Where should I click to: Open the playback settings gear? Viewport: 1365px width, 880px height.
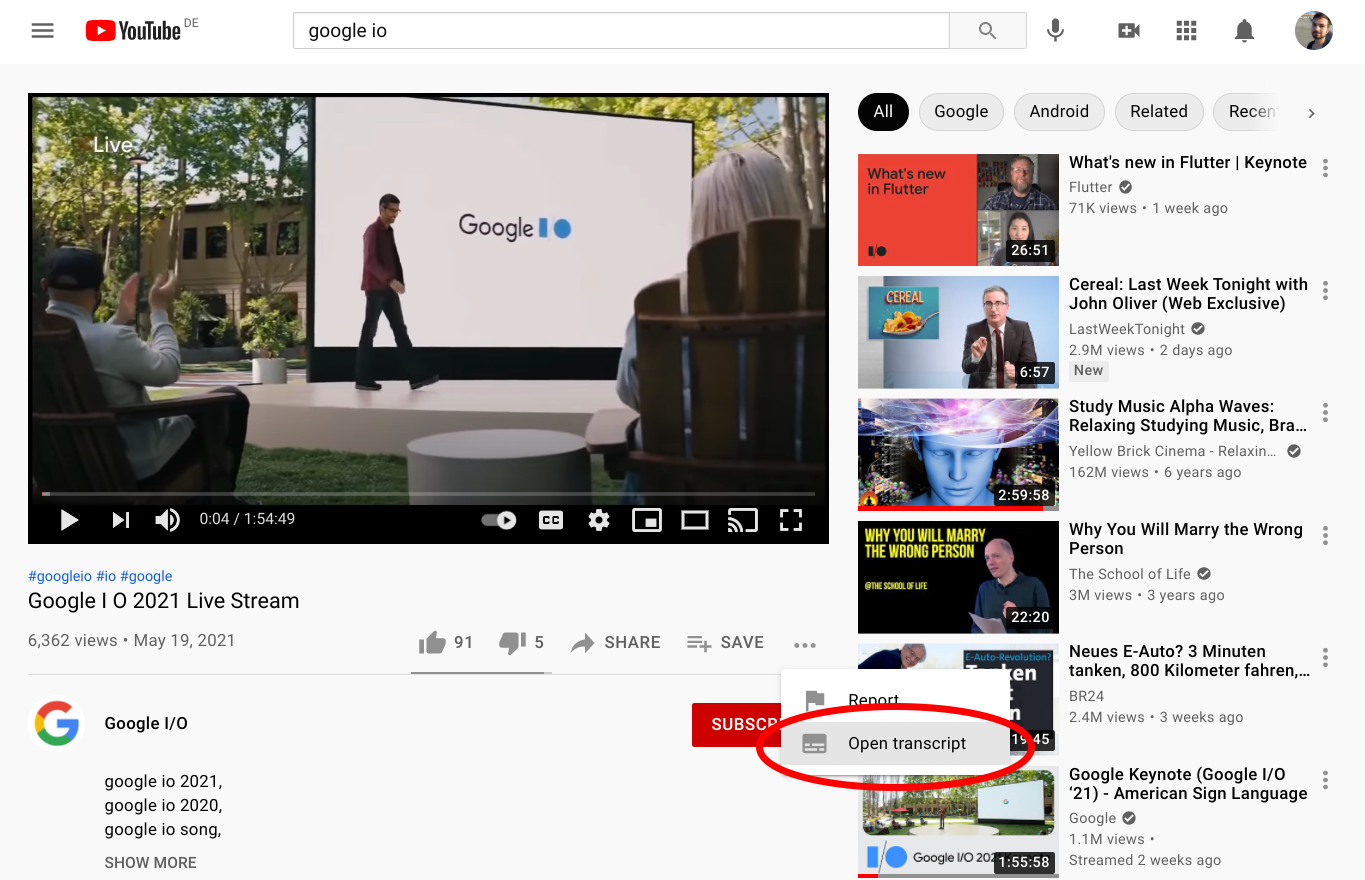pyautogui.click(x=598, y=519)
